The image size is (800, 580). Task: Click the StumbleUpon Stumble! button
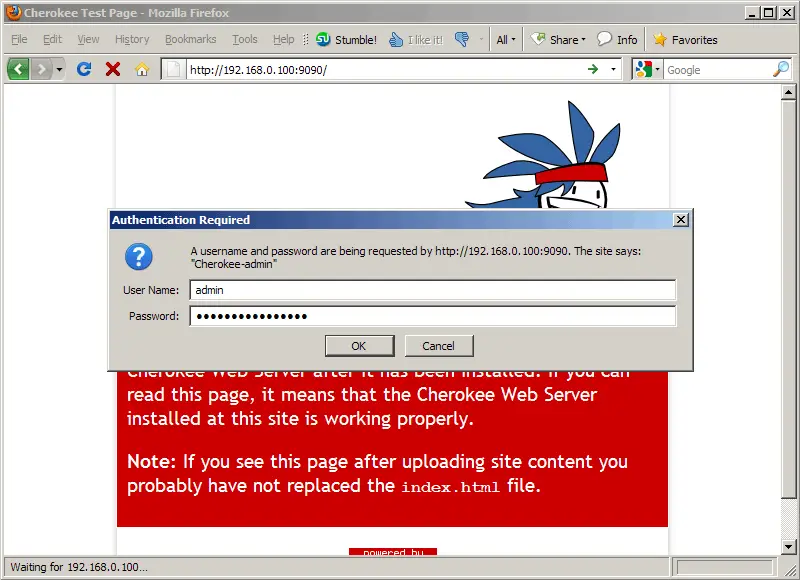[346, 39]
